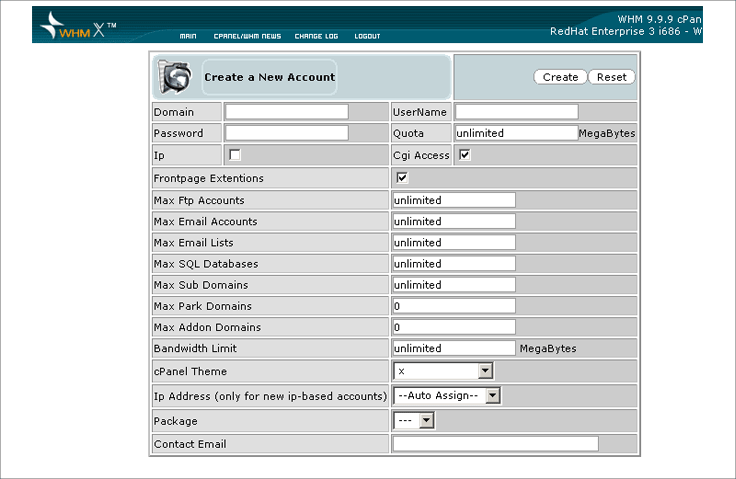This screenshot has height=479, width=736.
Task: Toggle the Frontpage Extentions checkbox
Action: click(x=402, y=178)
